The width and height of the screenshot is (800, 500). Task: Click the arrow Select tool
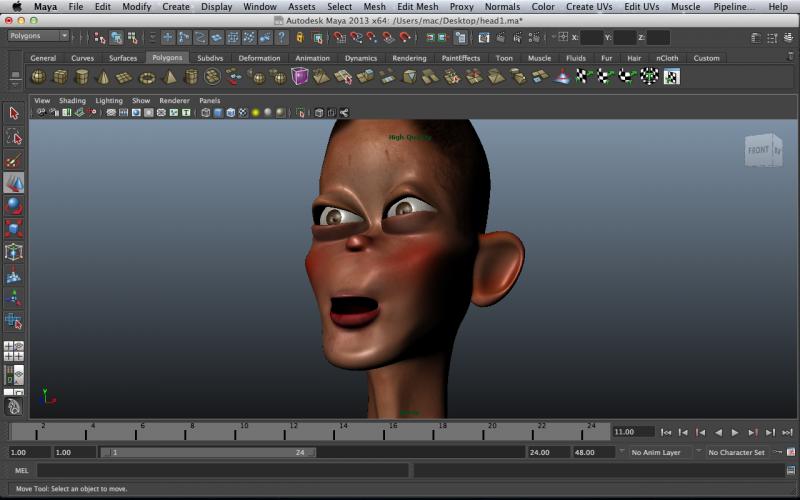click(x=14, y=113)
